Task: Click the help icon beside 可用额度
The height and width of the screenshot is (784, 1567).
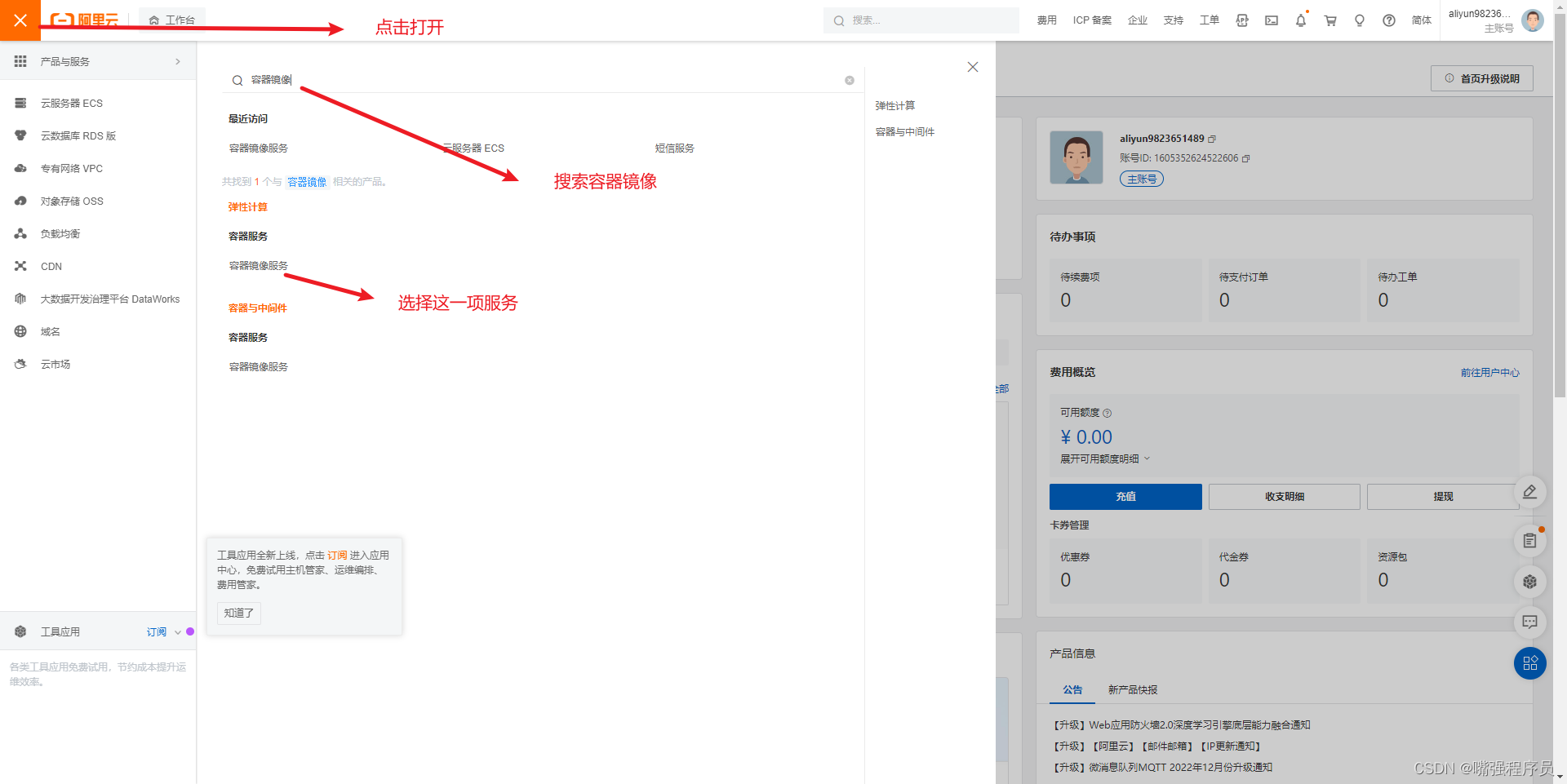Action: pos(1108,413)
